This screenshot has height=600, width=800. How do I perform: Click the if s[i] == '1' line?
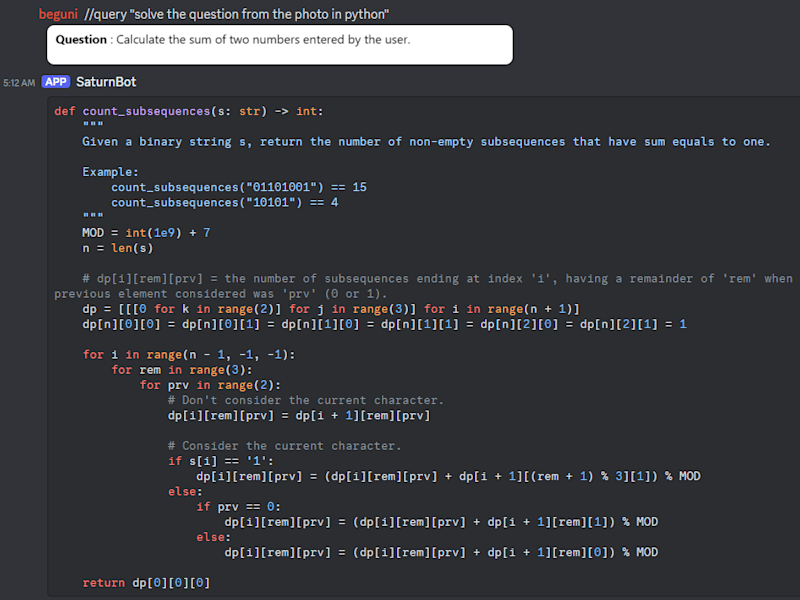tap(220, 461)
